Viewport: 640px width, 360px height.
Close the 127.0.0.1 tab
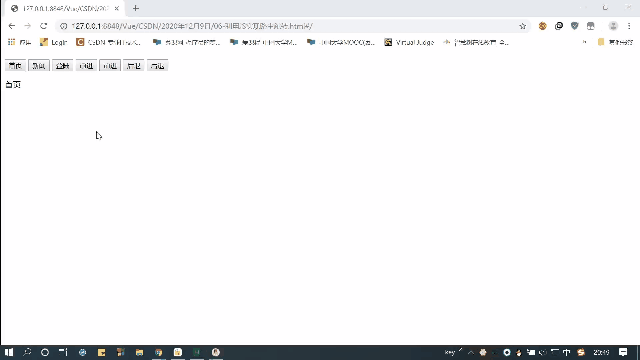(x=117, y=8)
